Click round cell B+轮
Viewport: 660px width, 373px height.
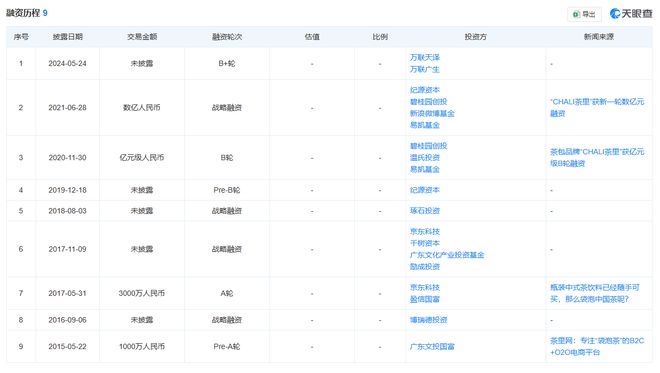(227, 64)
